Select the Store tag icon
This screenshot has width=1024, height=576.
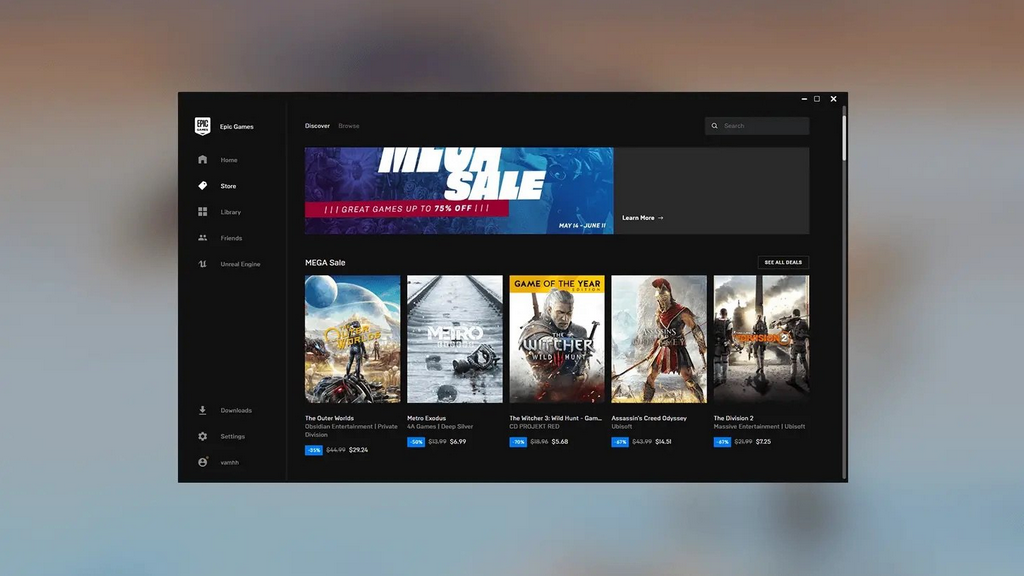202,185
